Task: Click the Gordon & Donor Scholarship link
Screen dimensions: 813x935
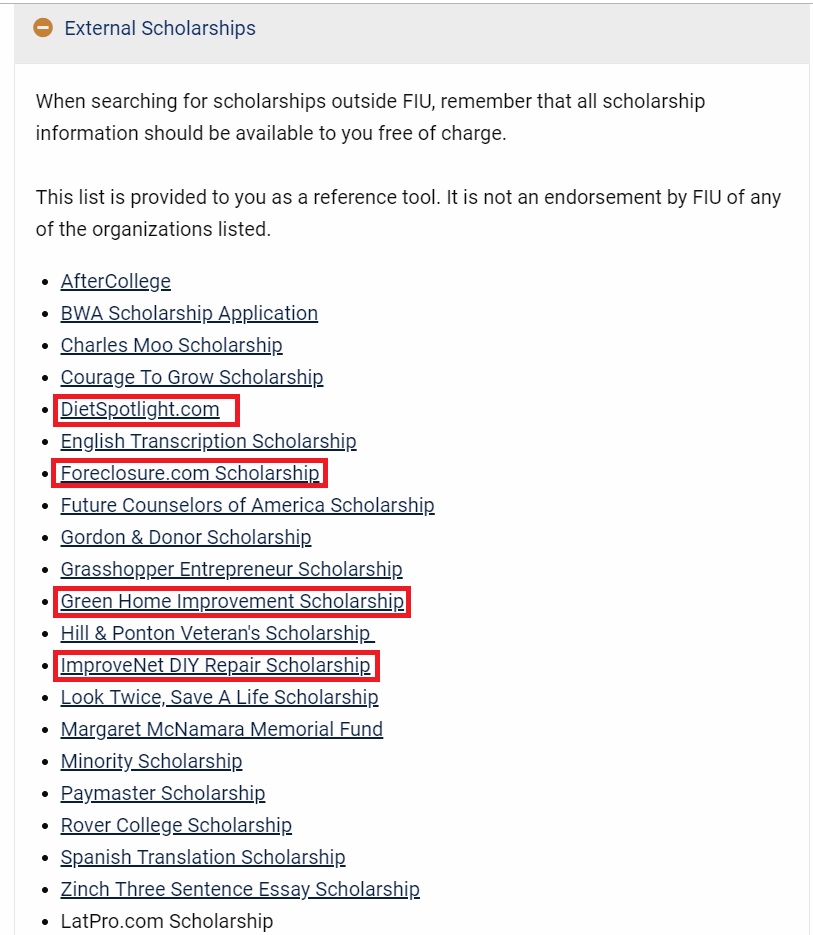Action: 186,537
